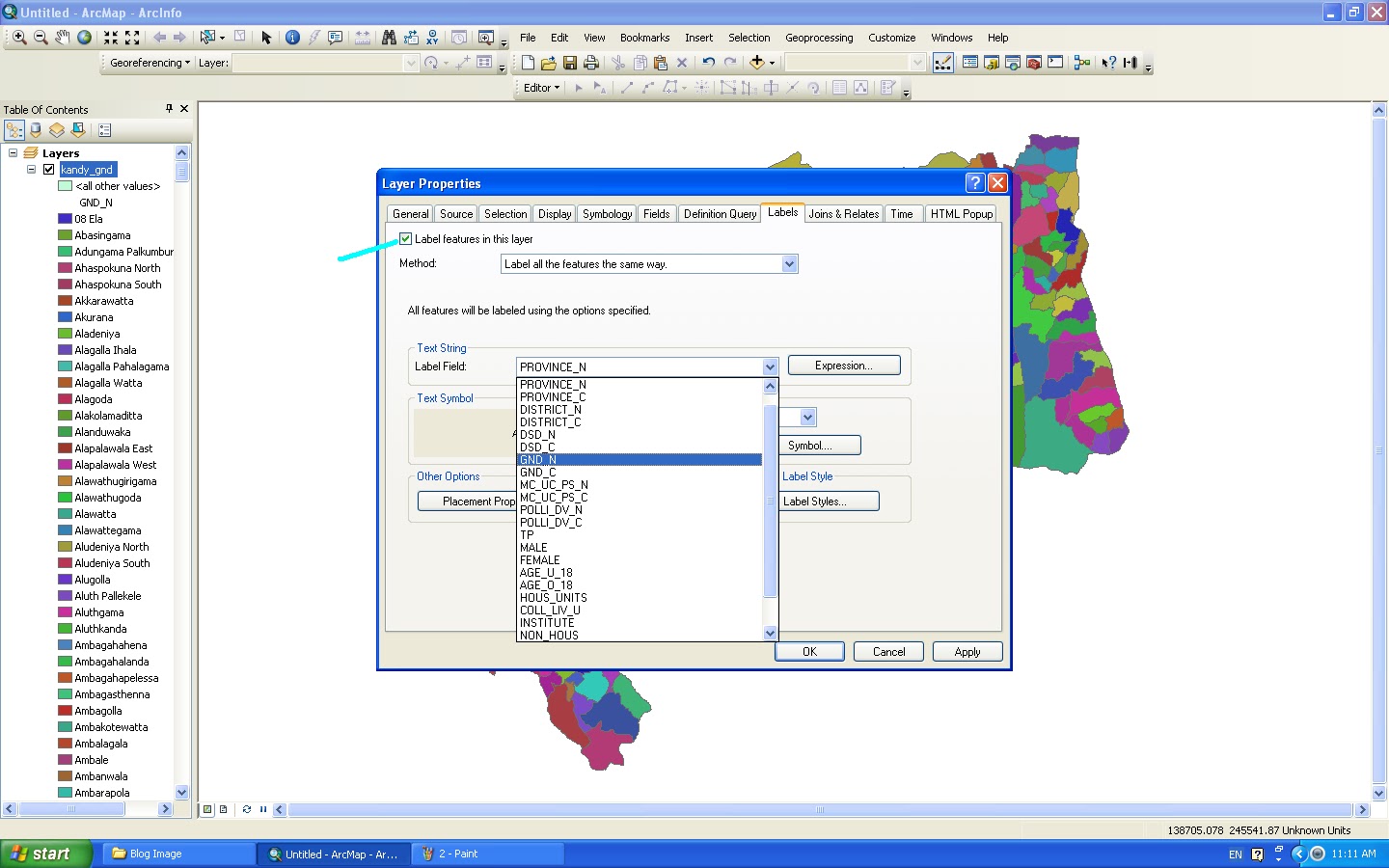The image size is (1389, 868).
Task: Open the Go To XY tool
Action: click(432, 38)
